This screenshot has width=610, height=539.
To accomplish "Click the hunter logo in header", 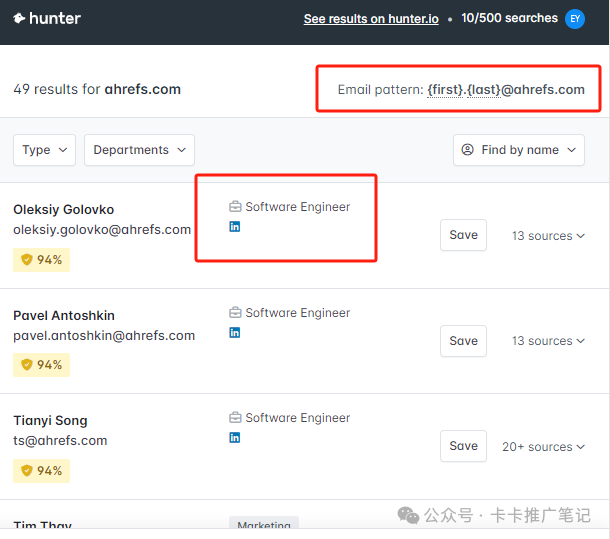I will tap(47, 18).
